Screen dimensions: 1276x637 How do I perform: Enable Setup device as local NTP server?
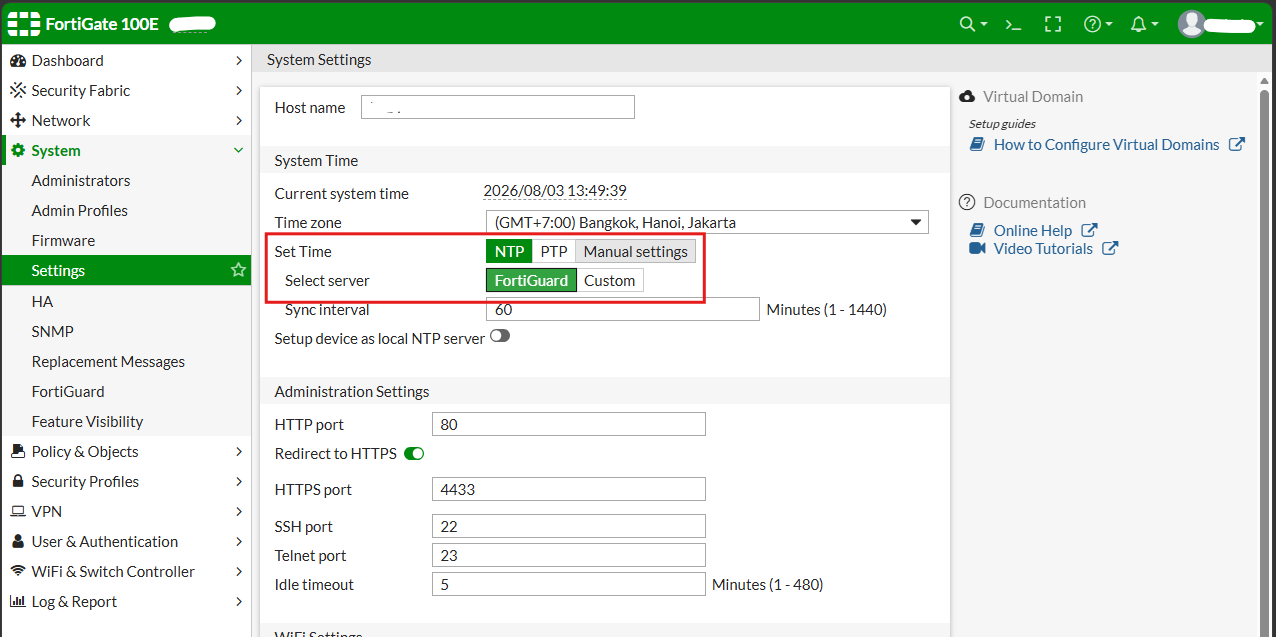(500, 337)
